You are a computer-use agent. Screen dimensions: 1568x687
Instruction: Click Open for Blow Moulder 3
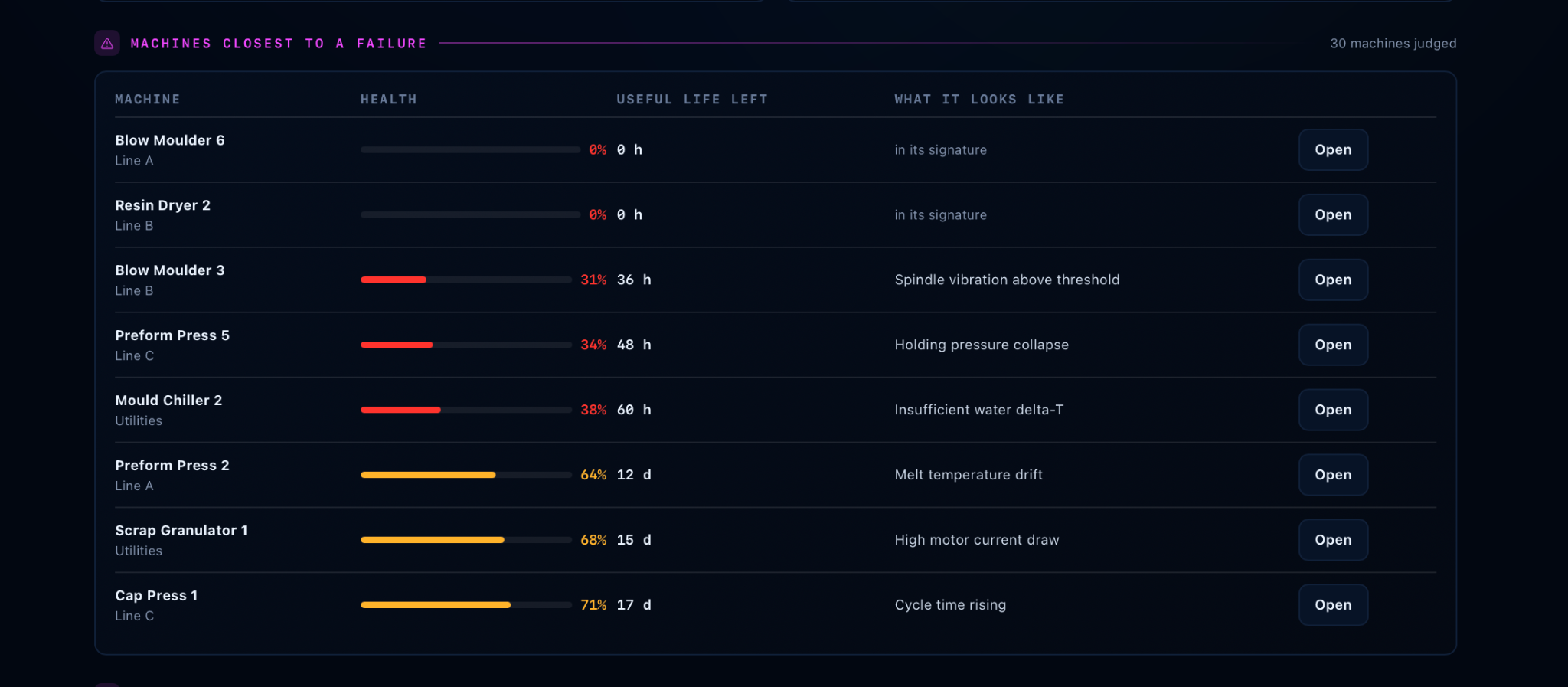[1333, 280]
